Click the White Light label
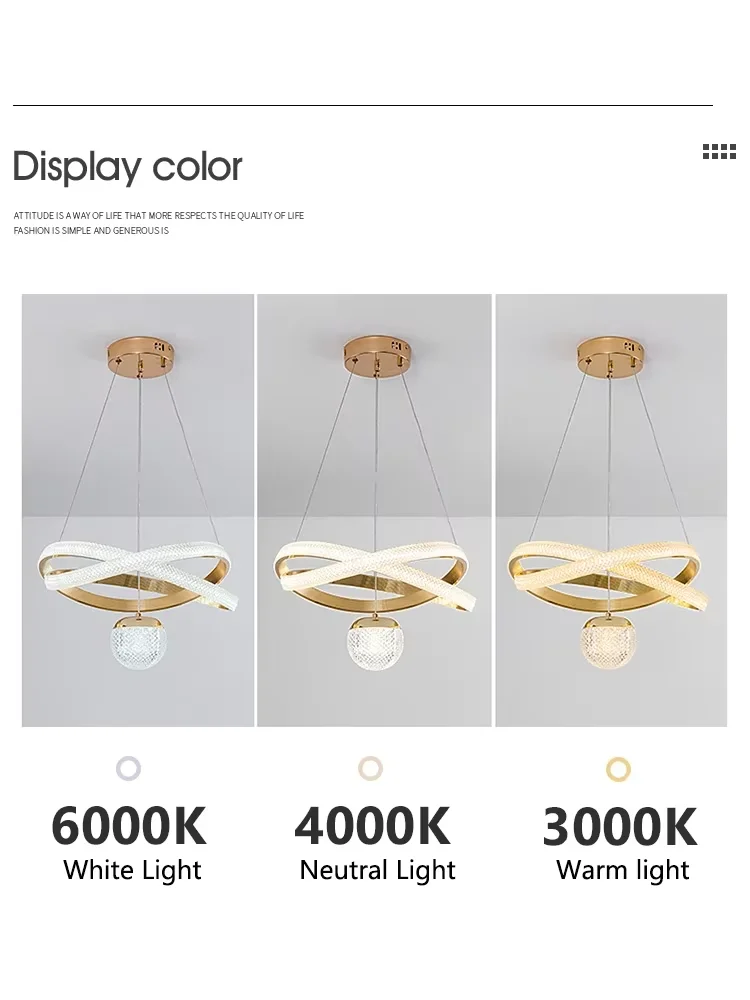 pos(132,871)
